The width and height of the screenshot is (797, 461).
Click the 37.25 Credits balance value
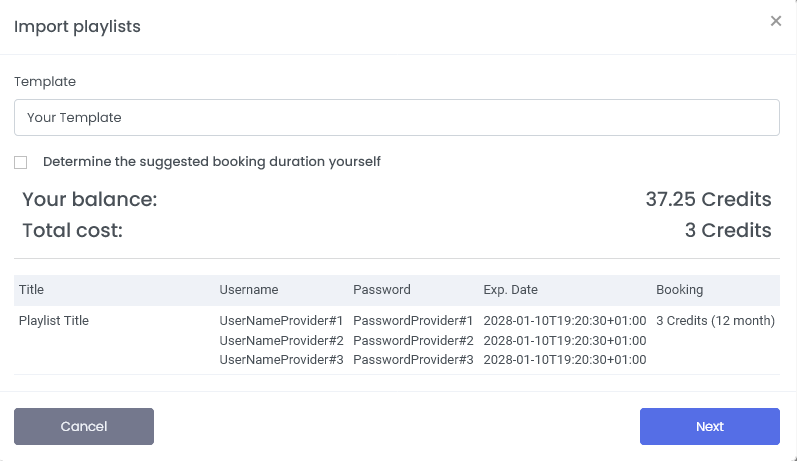tap(708, 199)
